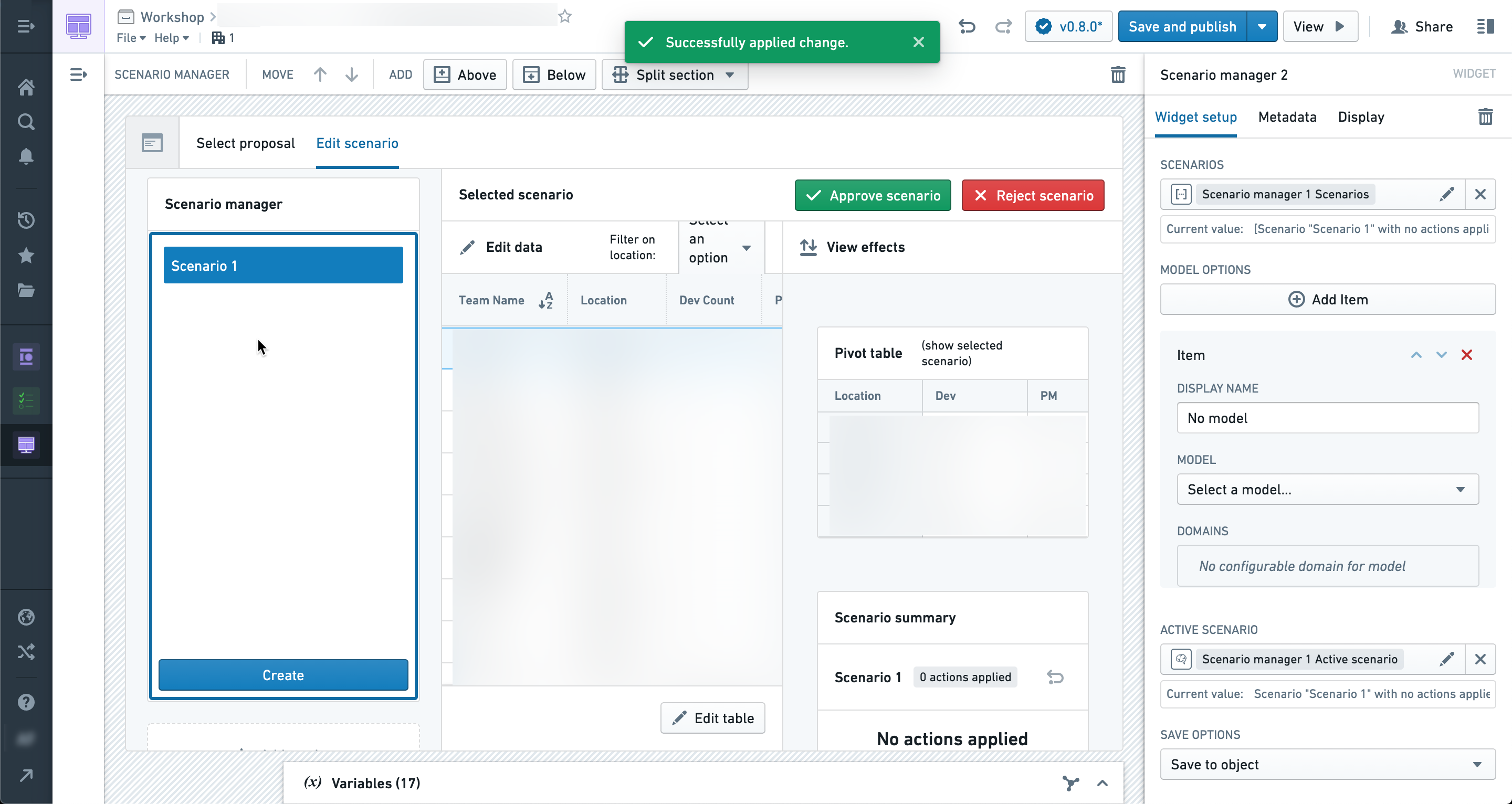Viewport: 1512px width, 804px height.
Task: Click the undo arrow icon in toolbar
Action: (966, 26)
